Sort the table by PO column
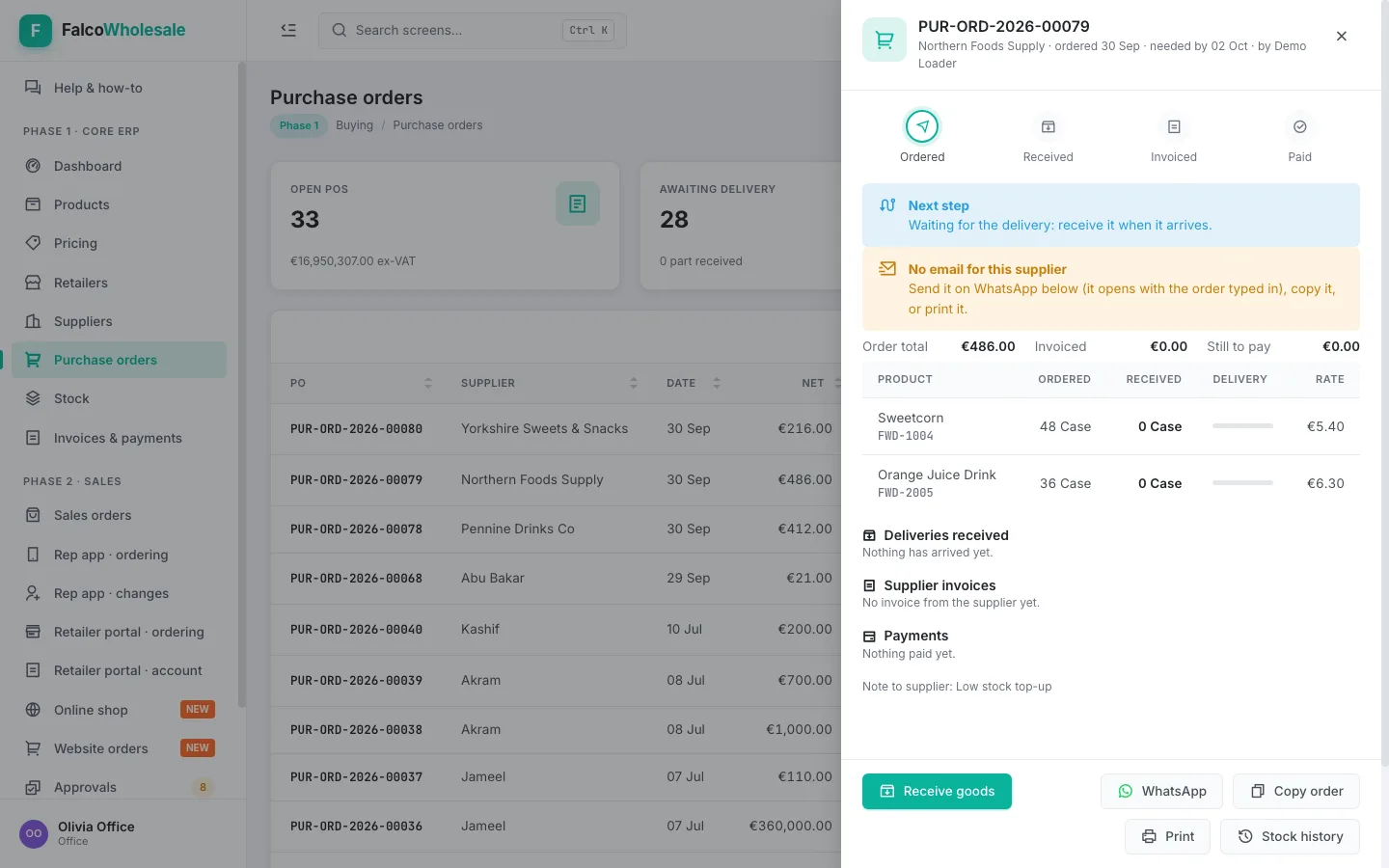 (428, 383)
